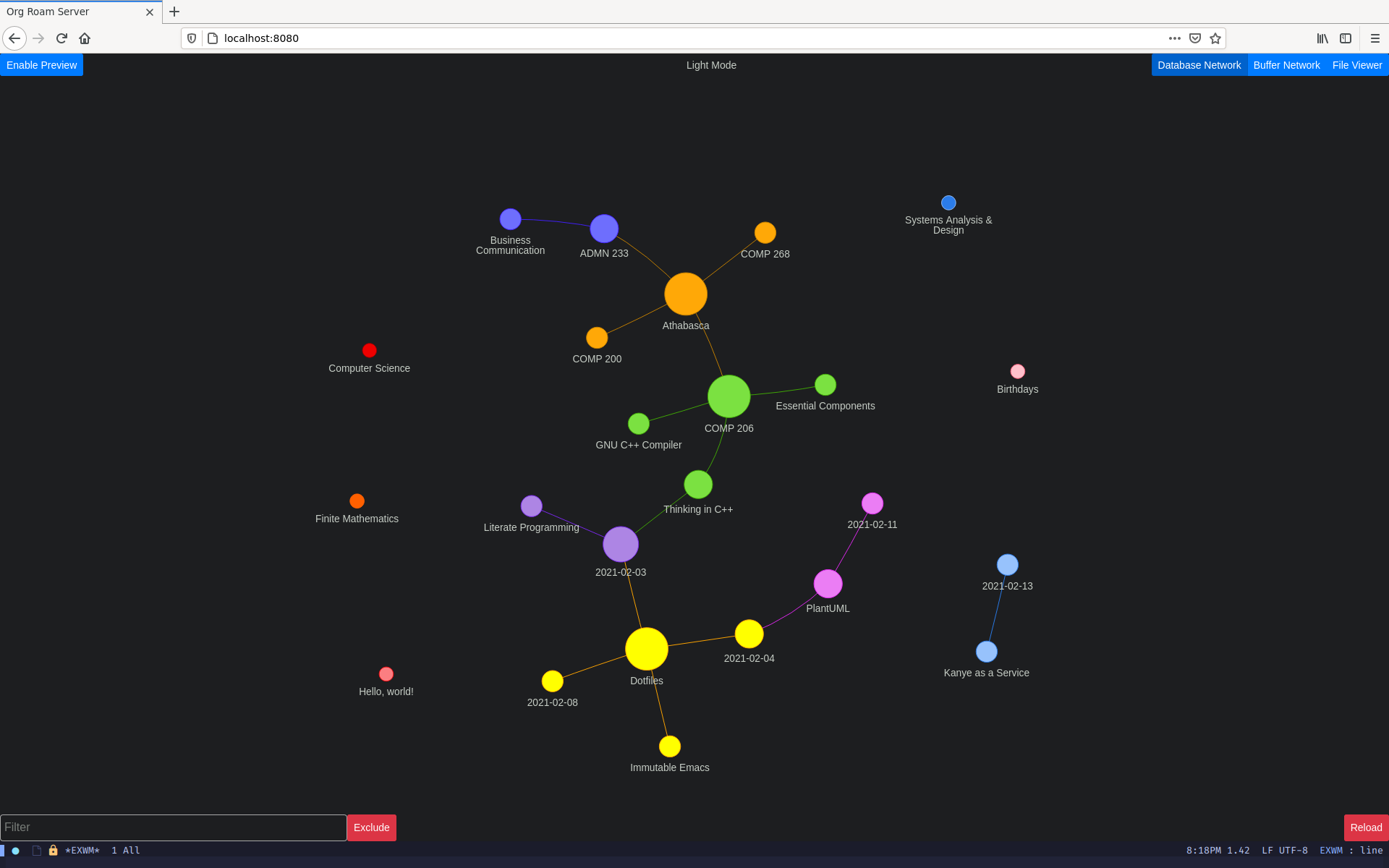The width and height of the screenshot is (1389, 868).
Task: Click the Immutable Emacs node
Action: coord(668,746)
